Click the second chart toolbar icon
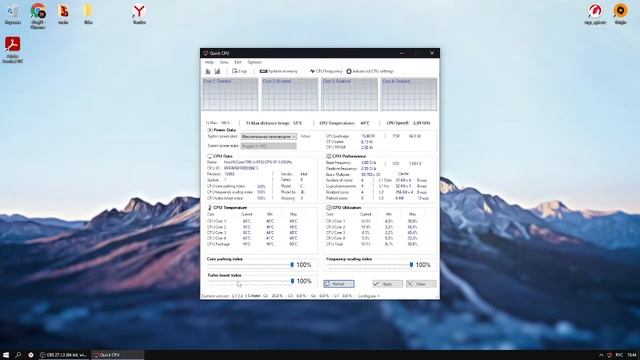Screen dimensions: 640x360 (x=217, y=71)
